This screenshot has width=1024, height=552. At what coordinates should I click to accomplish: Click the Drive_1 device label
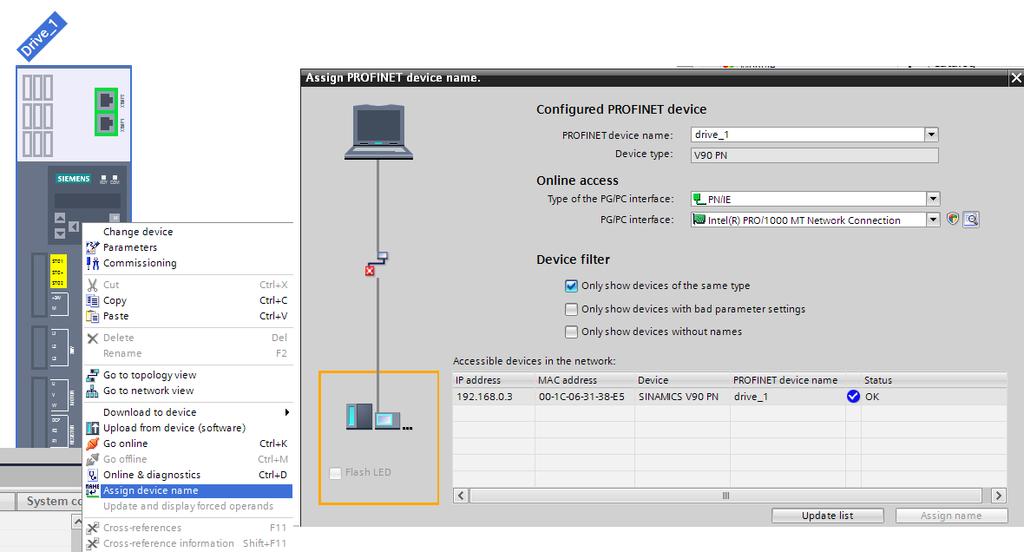[x=41, y=37]
